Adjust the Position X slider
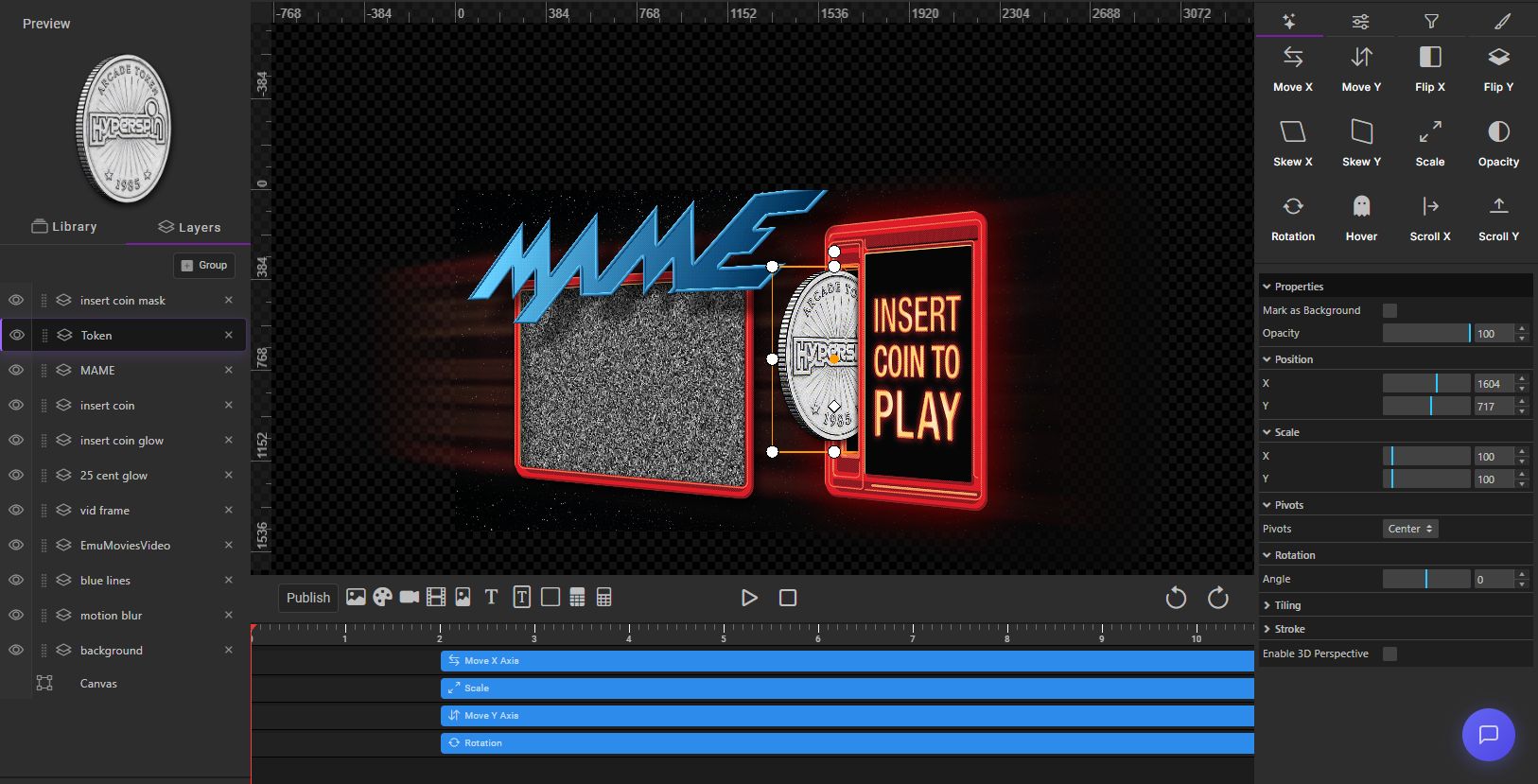1538x784 pixels. coord(1426,383)
